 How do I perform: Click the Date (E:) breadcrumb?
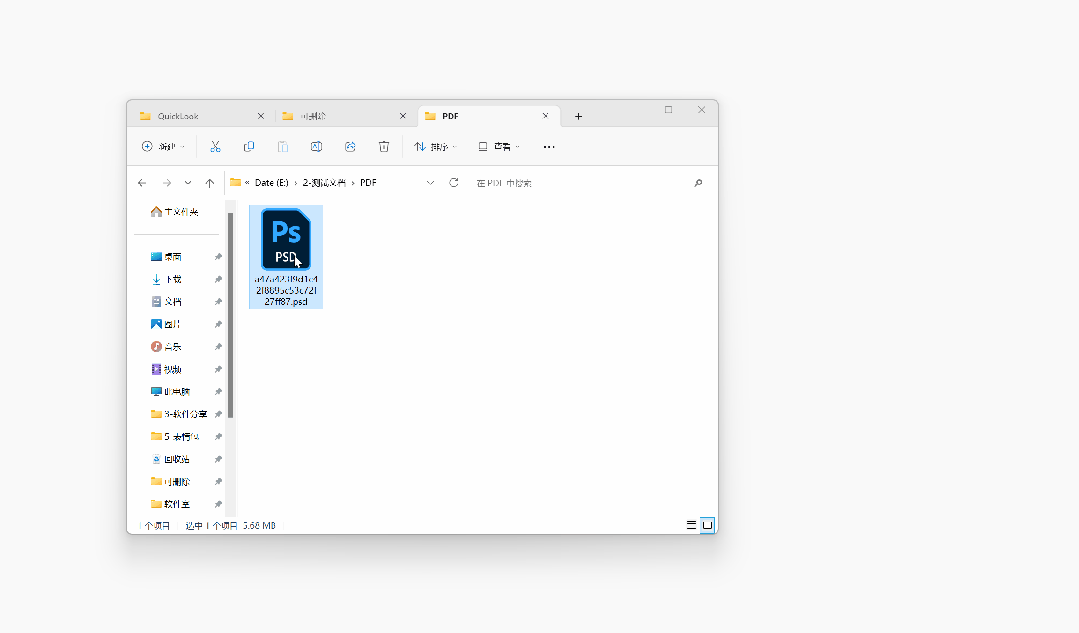pyautogui.click(x=272, y=183)
